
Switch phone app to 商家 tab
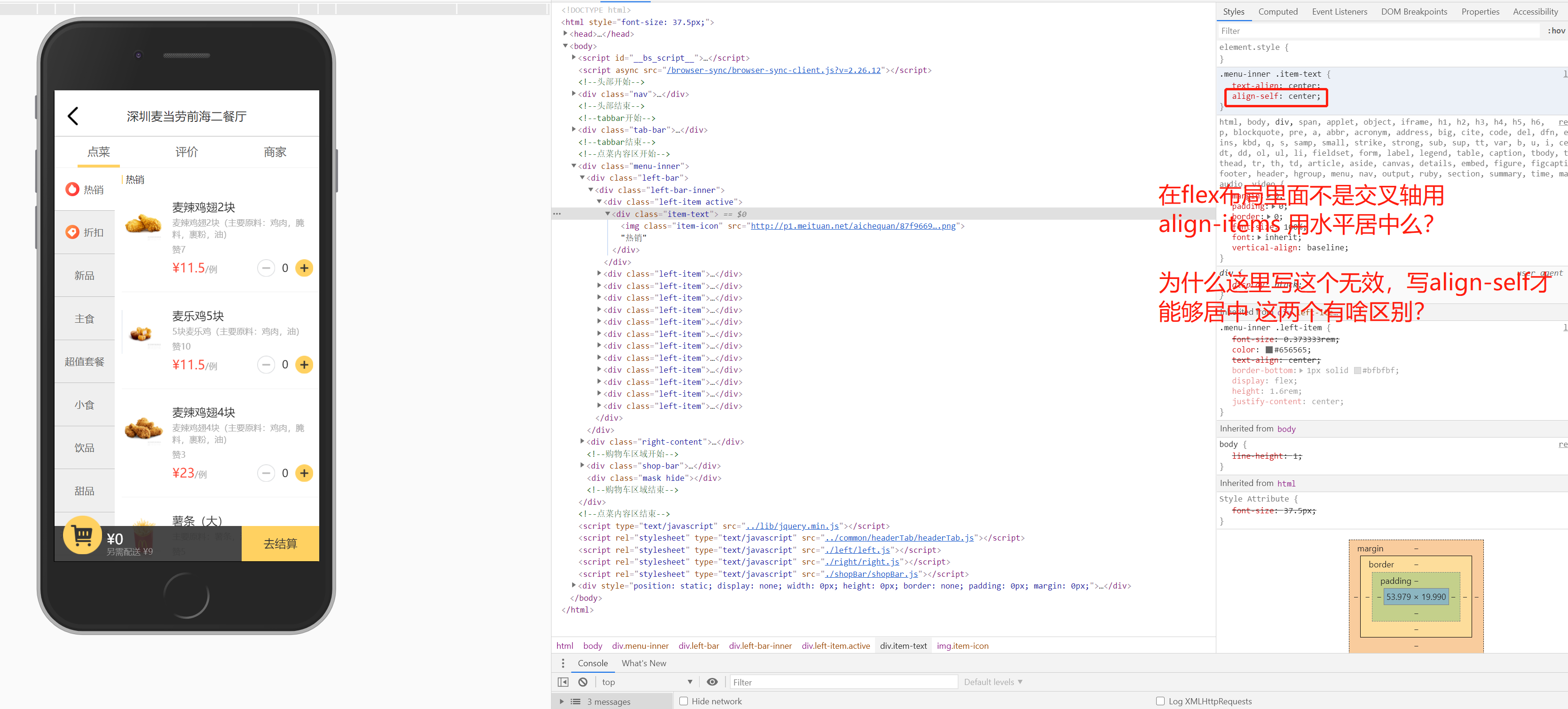[275, 151]
